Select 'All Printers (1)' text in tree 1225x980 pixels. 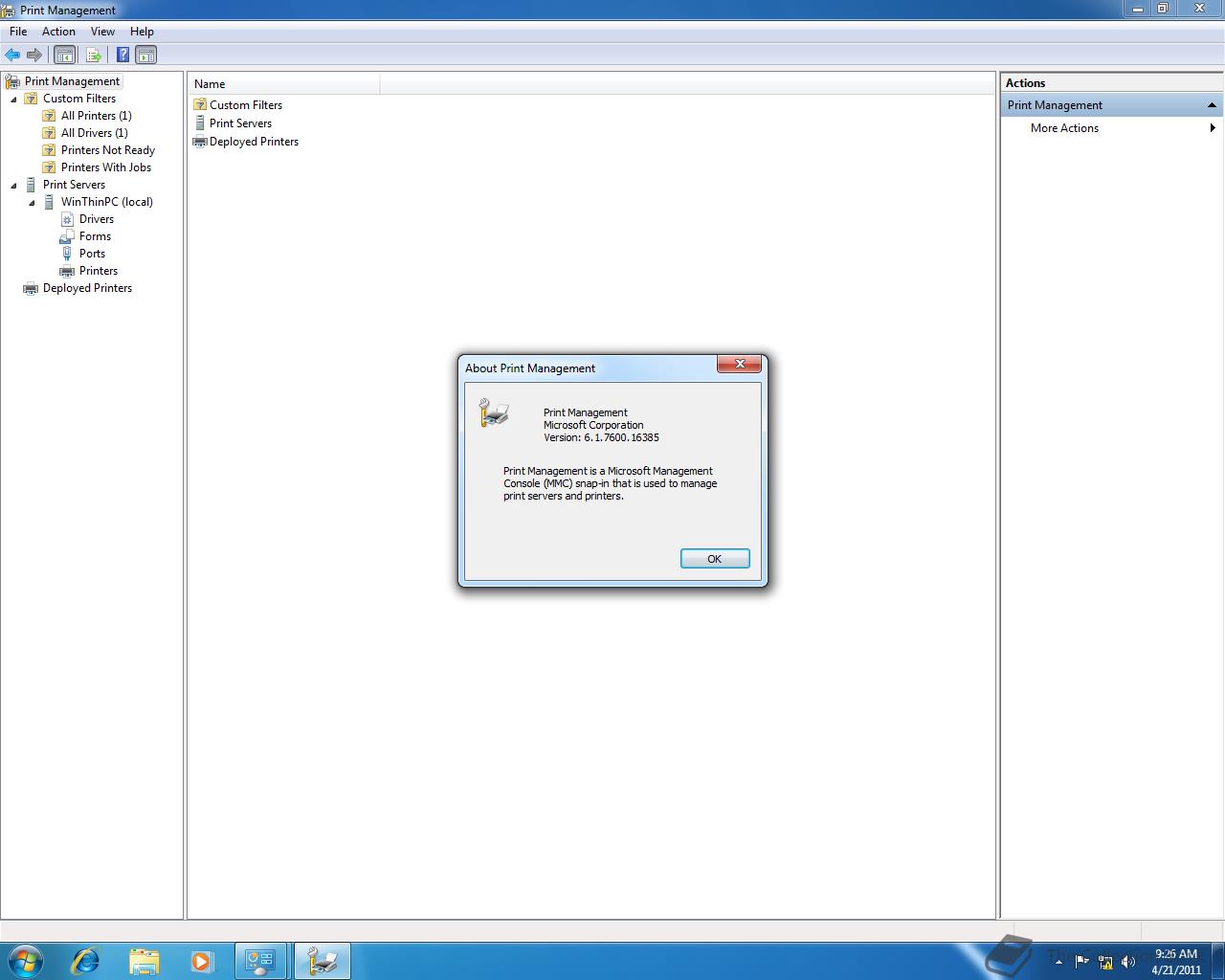97,116
